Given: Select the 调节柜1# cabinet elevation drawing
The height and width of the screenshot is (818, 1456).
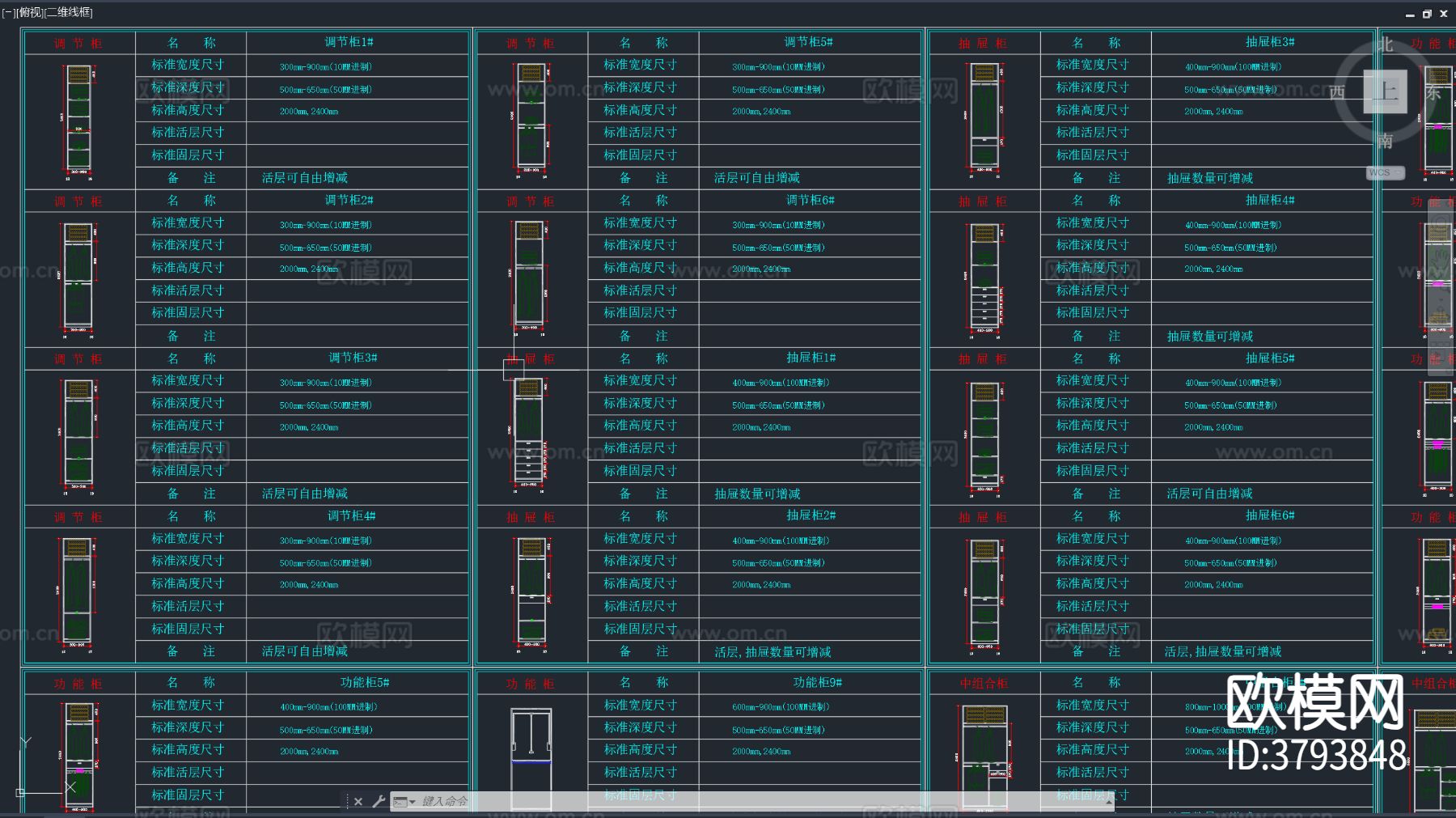Looking at the screenshot, I should pyautogui.click(x=78, y=121).
